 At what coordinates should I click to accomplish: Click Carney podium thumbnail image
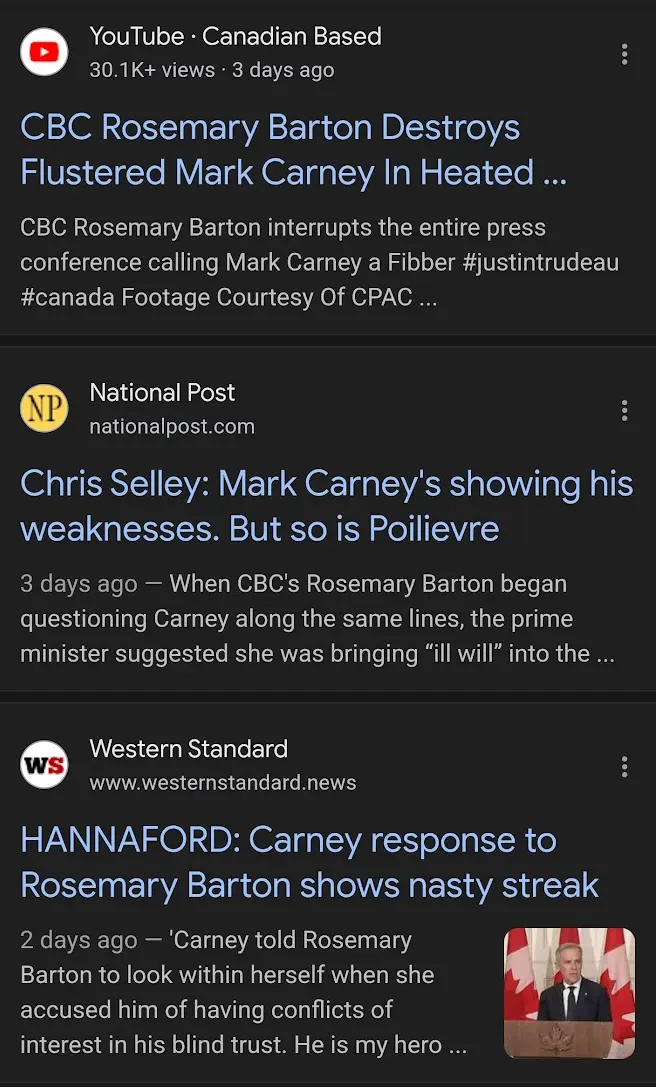tap(569, 993)
